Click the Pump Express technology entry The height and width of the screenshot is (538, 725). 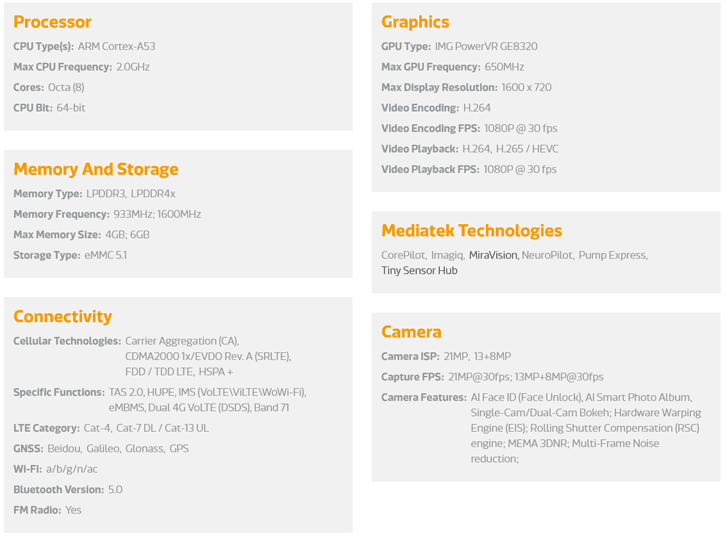[612, 255]
